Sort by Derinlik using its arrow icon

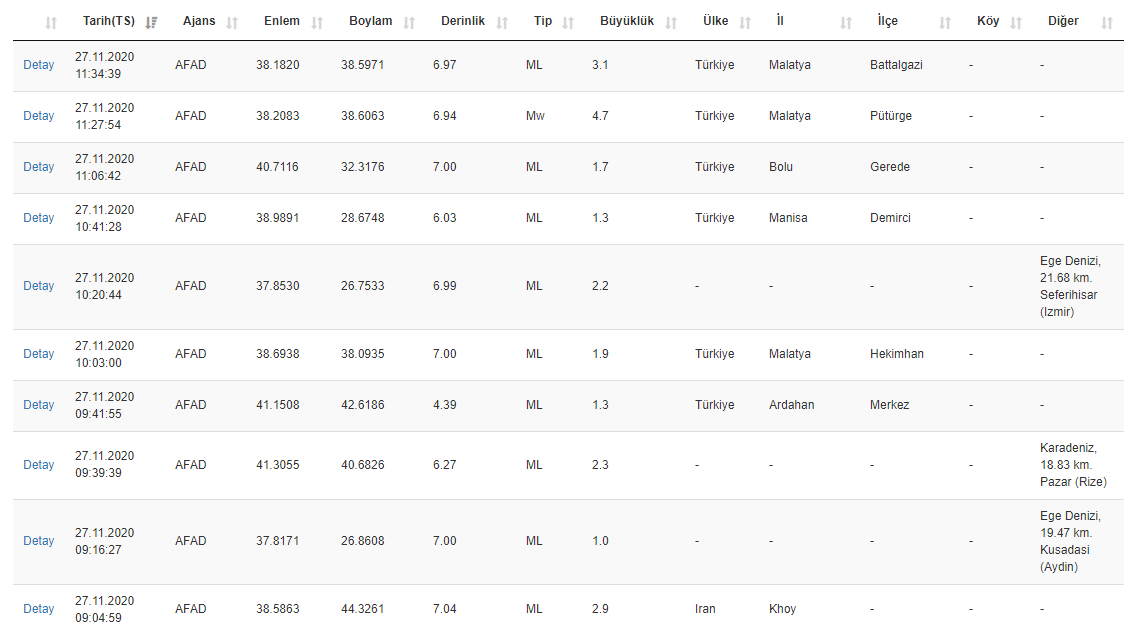tap(502, 23)
